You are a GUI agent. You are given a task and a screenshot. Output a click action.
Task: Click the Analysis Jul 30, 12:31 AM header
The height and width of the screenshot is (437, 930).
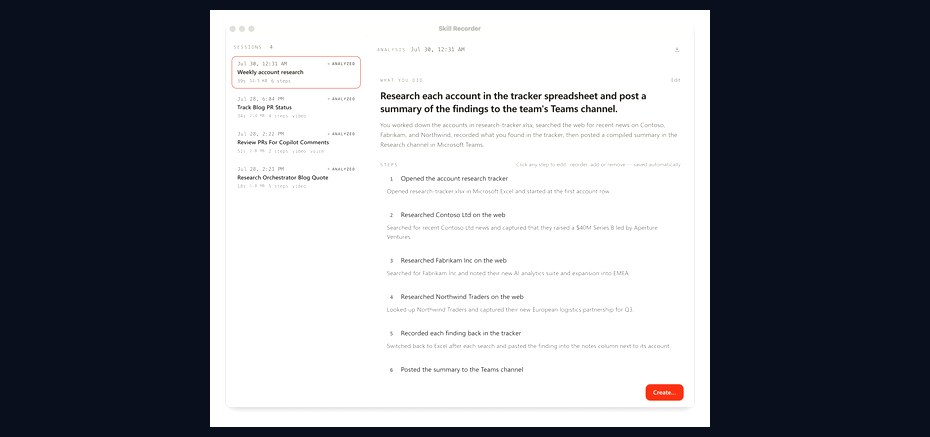[421, 50]
